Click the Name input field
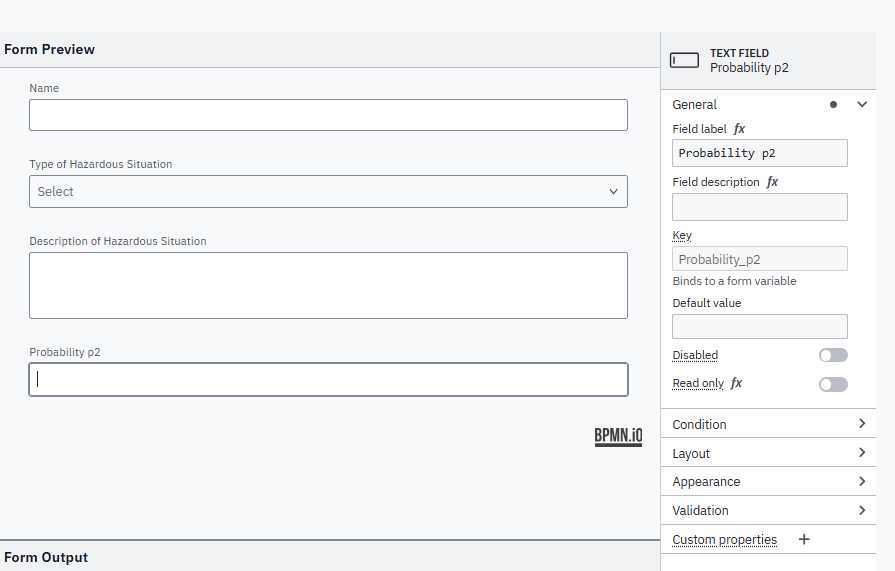 pos(328,115)
